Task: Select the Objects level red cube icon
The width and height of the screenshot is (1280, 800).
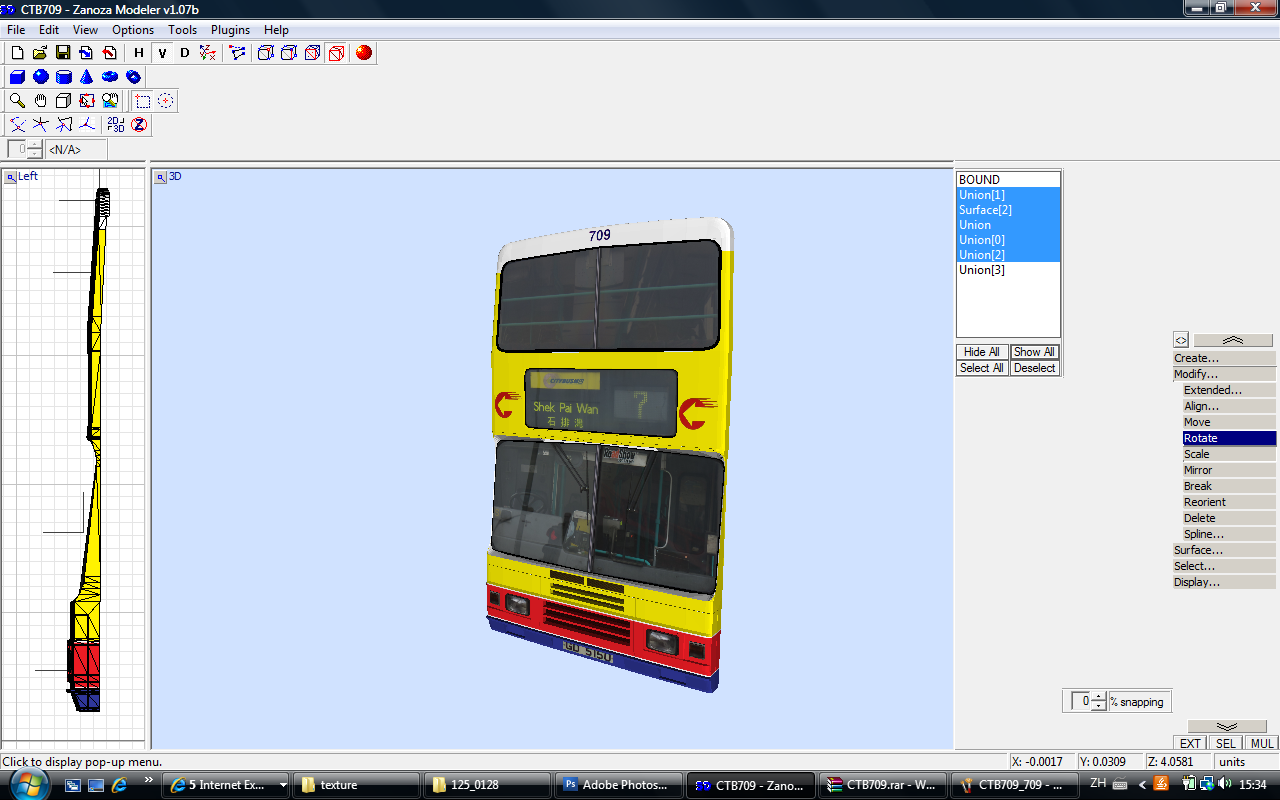Action: click(336, 53)
